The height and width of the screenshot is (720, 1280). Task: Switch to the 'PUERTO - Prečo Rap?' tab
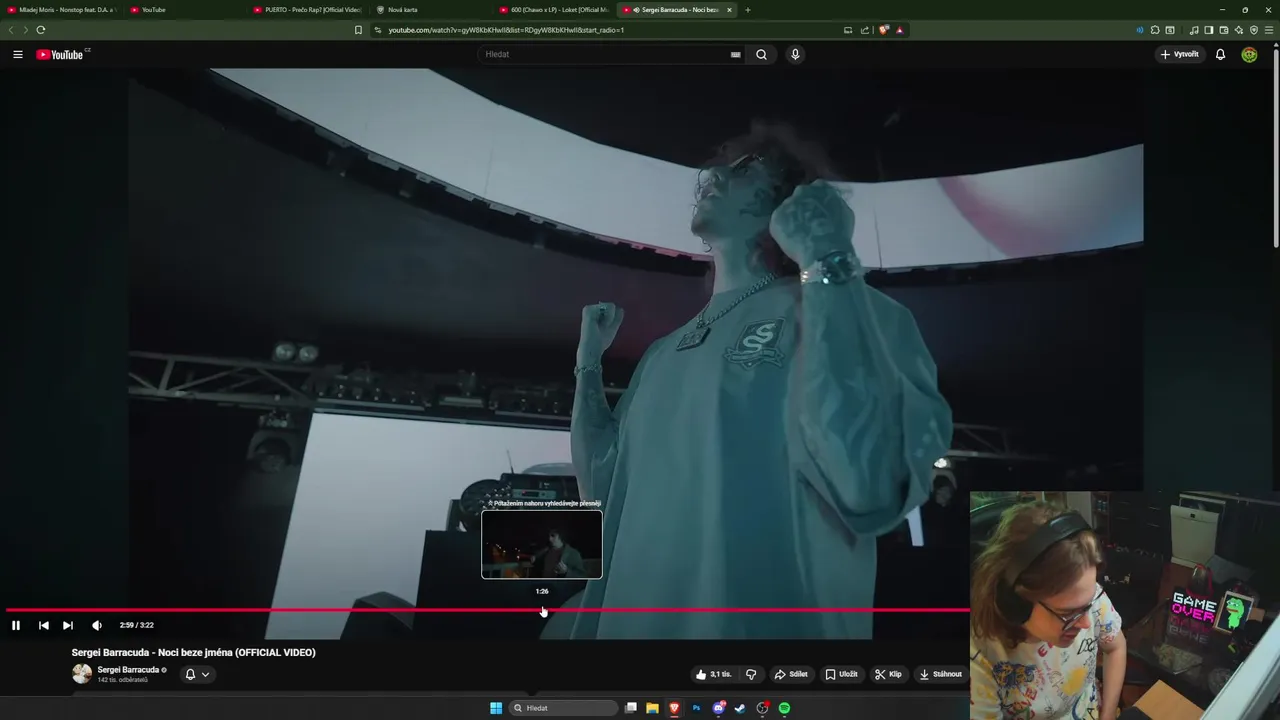pos(307,10)
